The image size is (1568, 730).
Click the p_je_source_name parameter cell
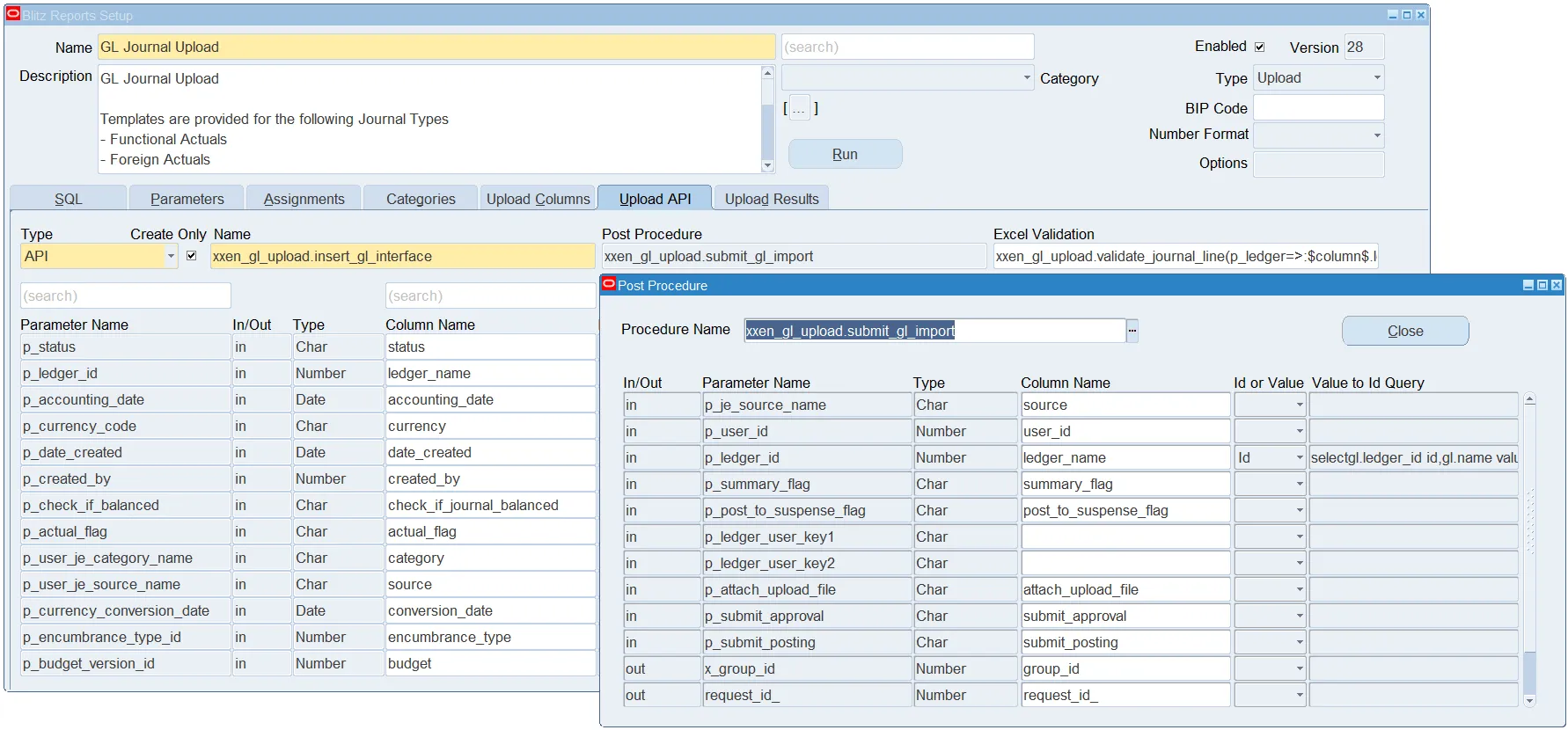coord(807,405)
